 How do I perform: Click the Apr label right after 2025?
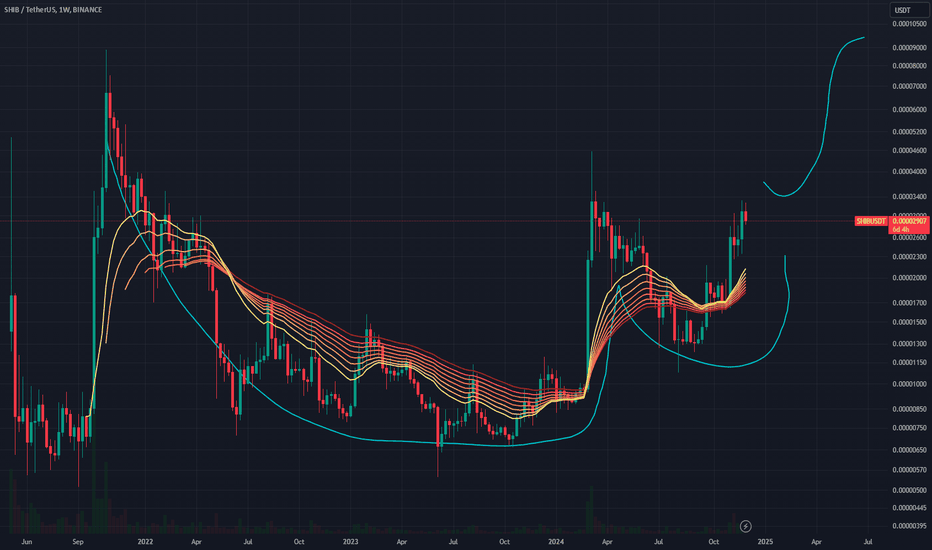click(817, 542)
